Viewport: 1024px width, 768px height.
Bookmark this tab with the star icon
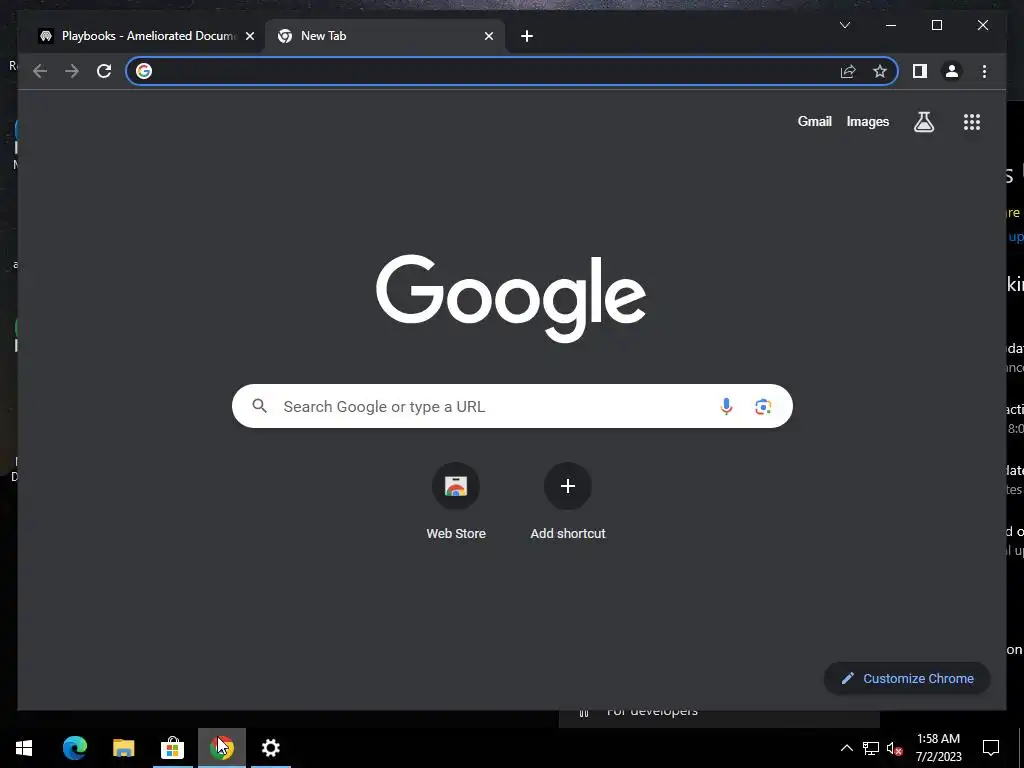pyautogui.click(x=880, y=71)
